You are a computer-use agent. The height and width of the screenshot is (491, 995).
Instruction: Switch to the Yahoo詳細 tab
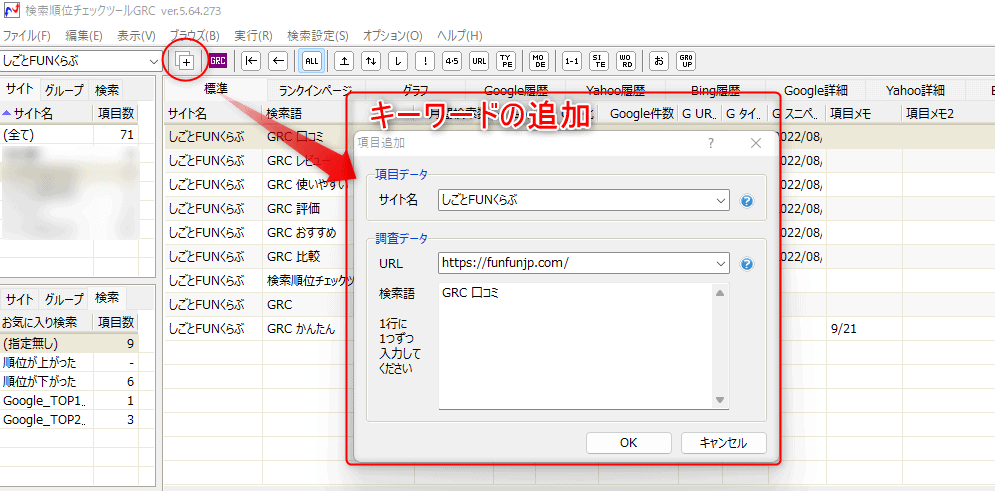click(x=916, y=91)
